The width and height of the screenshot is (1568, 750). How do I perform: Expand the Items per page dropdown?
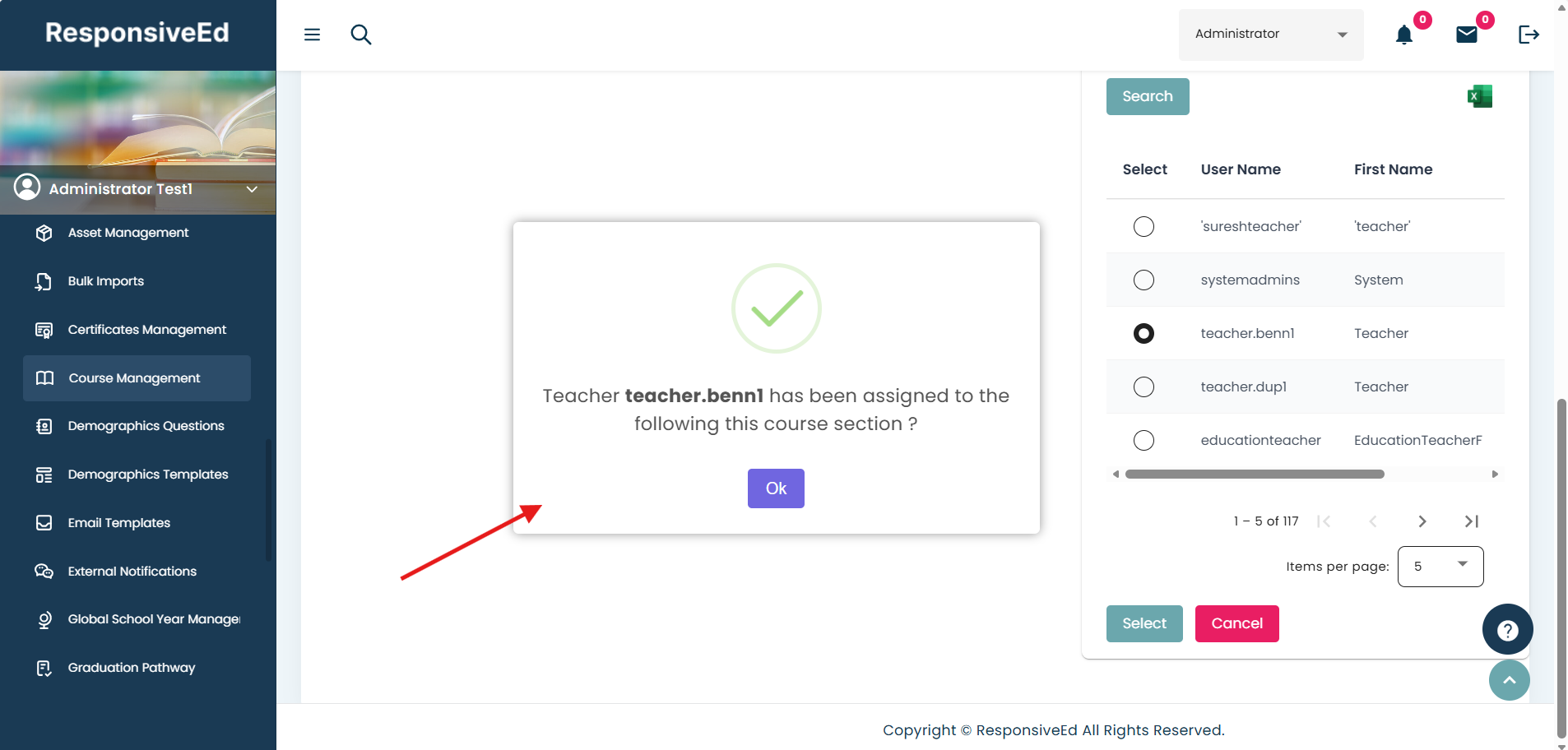pyautogui.click(x=1440, y=566)
